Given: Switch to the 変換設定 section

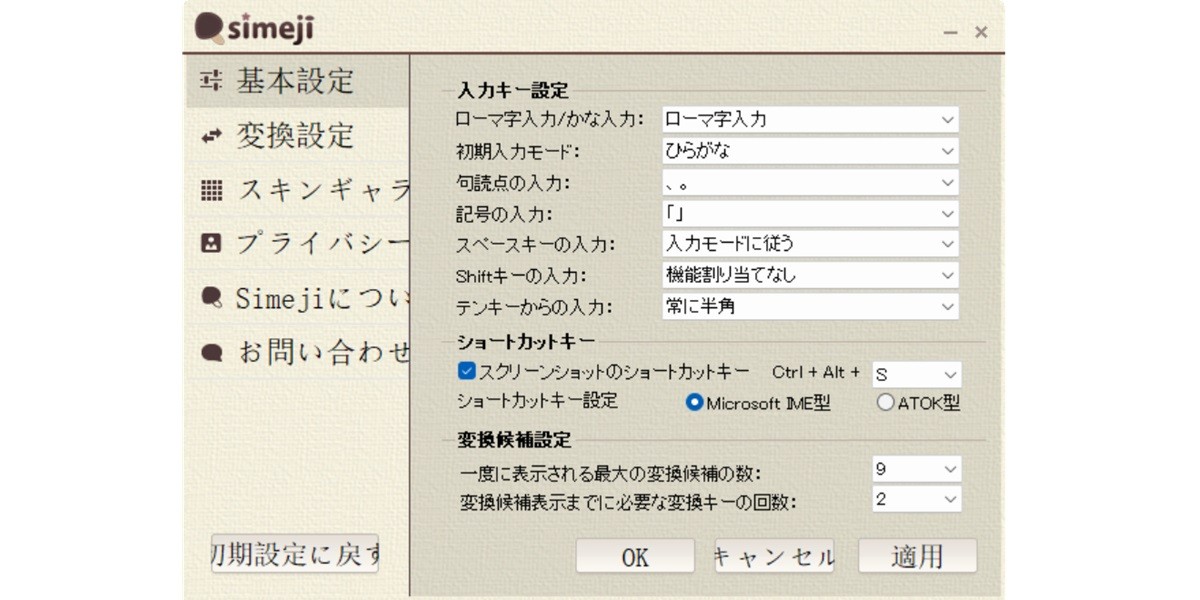Looking at the screenshot, I should click(x=290, y=136).
